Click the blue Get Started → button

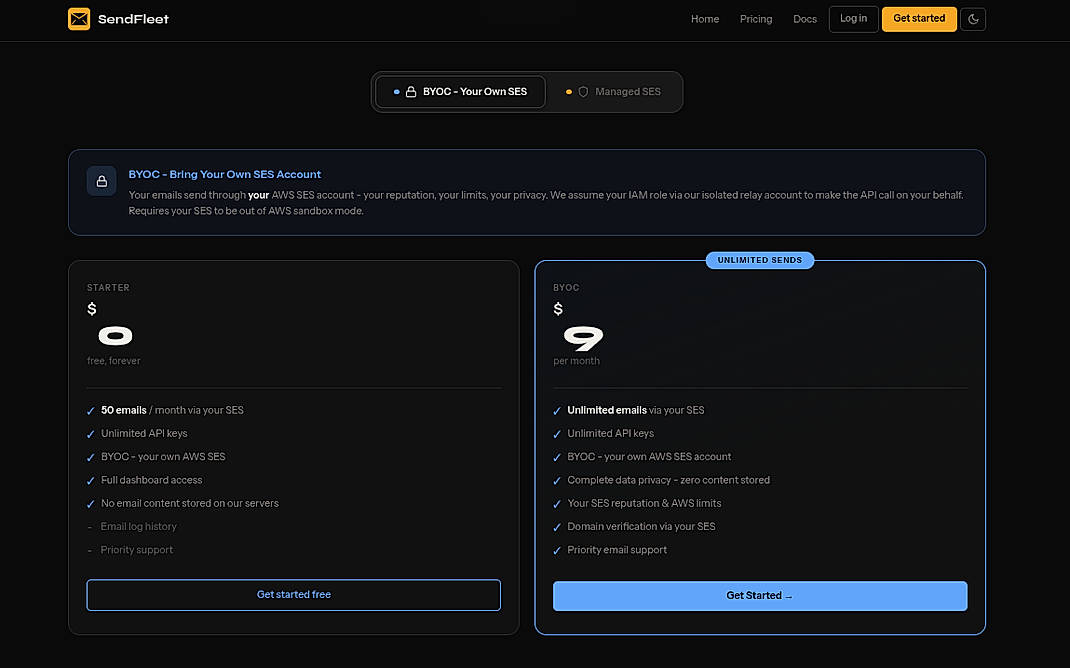(x=760, y=596)
